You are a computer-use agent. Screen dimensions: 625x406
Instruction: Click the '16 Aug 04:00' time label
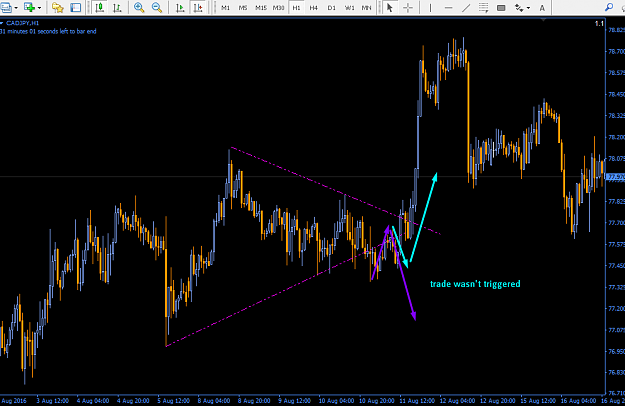579,400
